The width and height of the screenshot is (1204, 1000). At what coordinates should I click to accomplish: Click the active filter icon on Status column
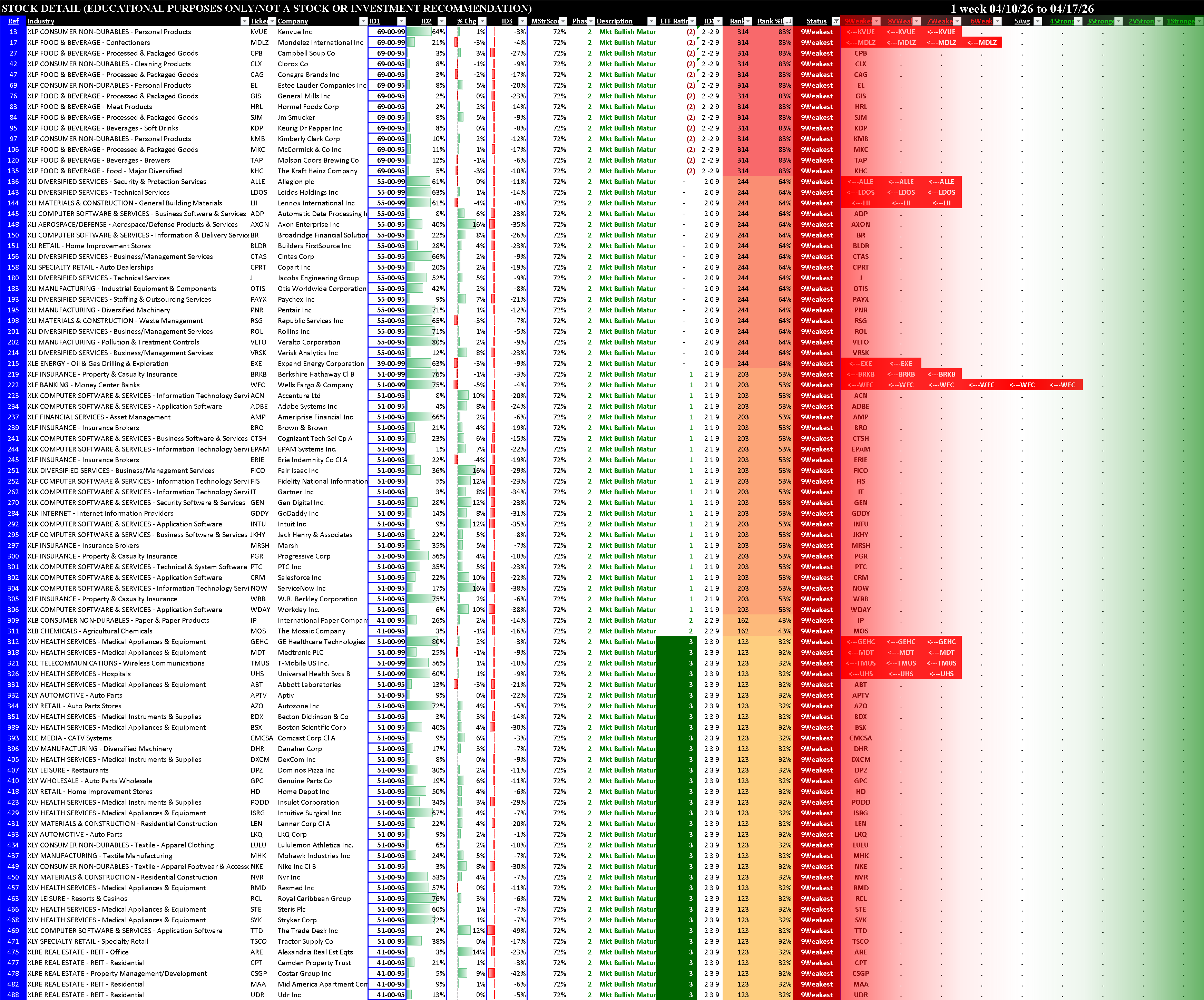point(835,21)
